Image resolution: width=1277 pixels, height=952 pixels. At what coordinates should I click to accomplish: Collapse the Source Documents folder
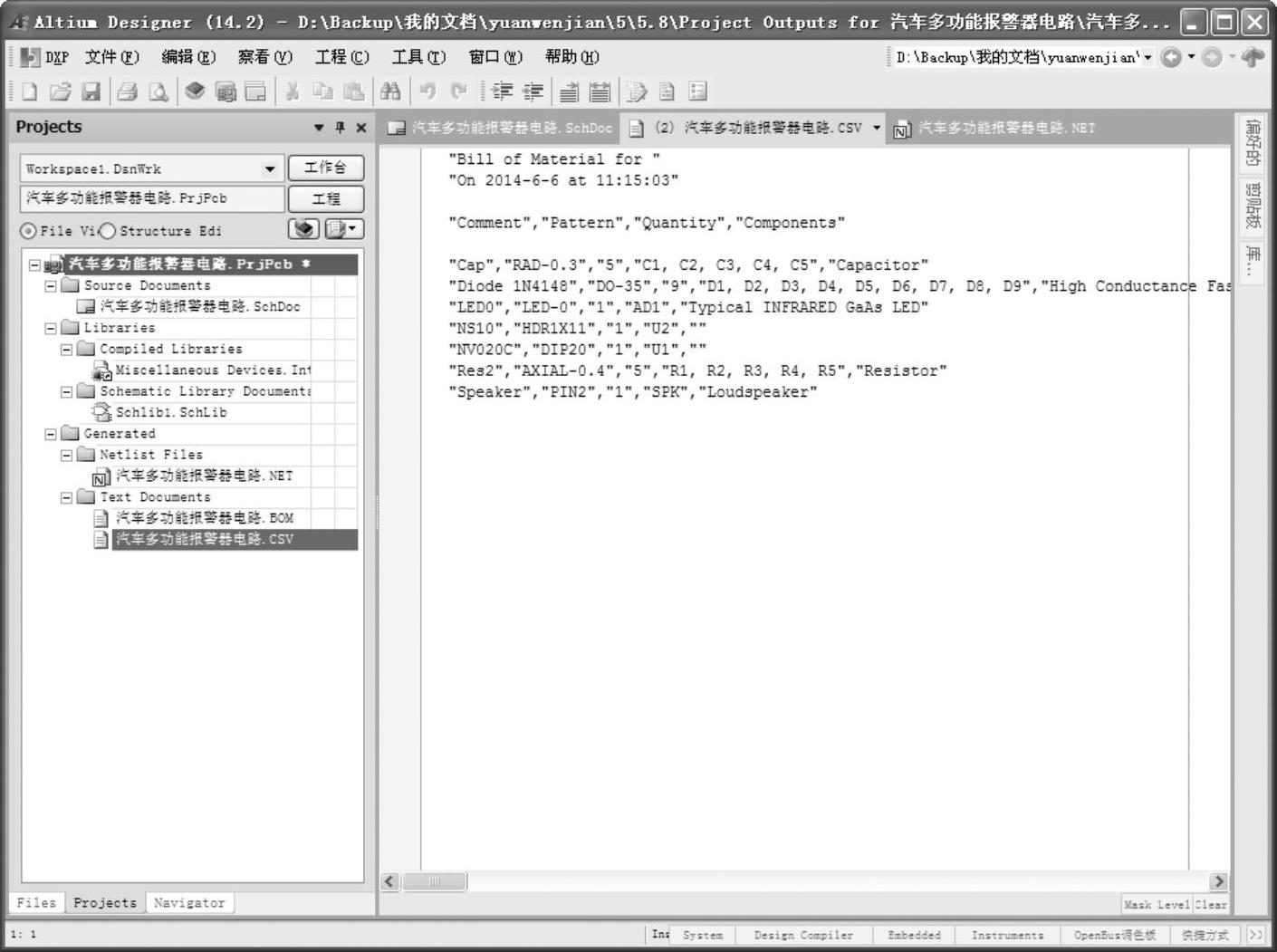click(x=51, y=286)
